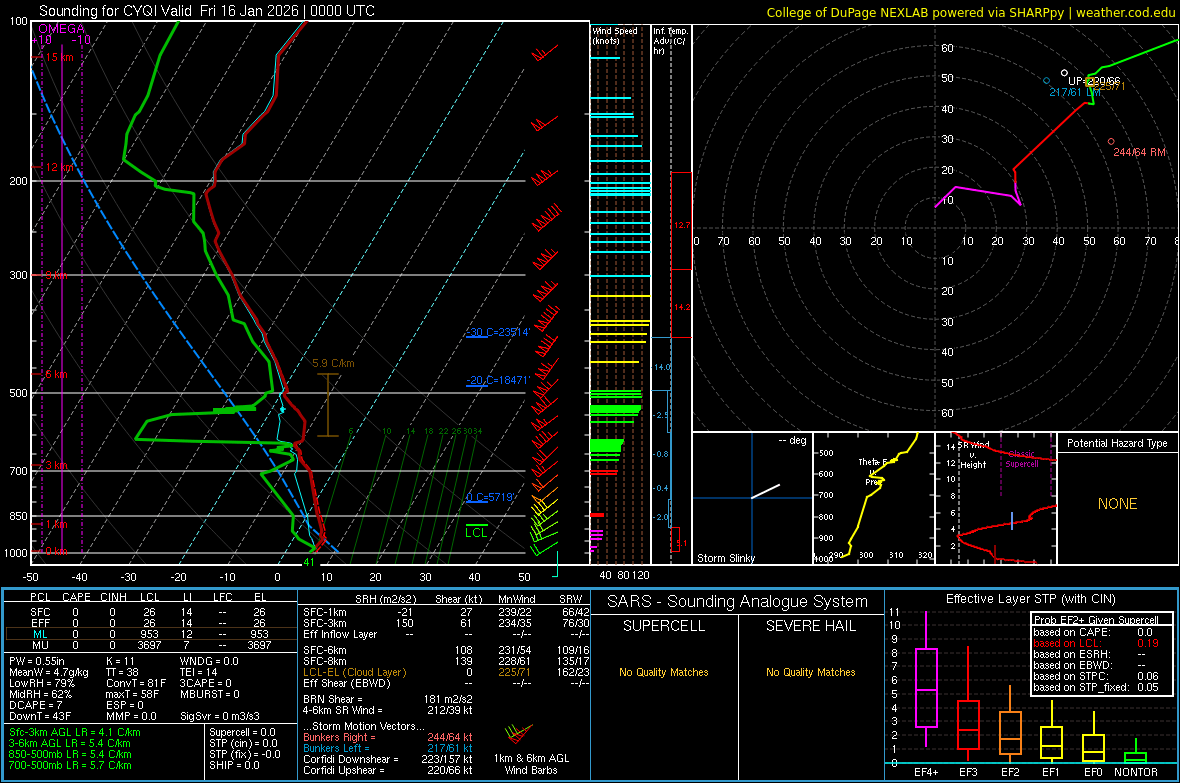Click the 'LowRH = 79%' value

(41, 684)
